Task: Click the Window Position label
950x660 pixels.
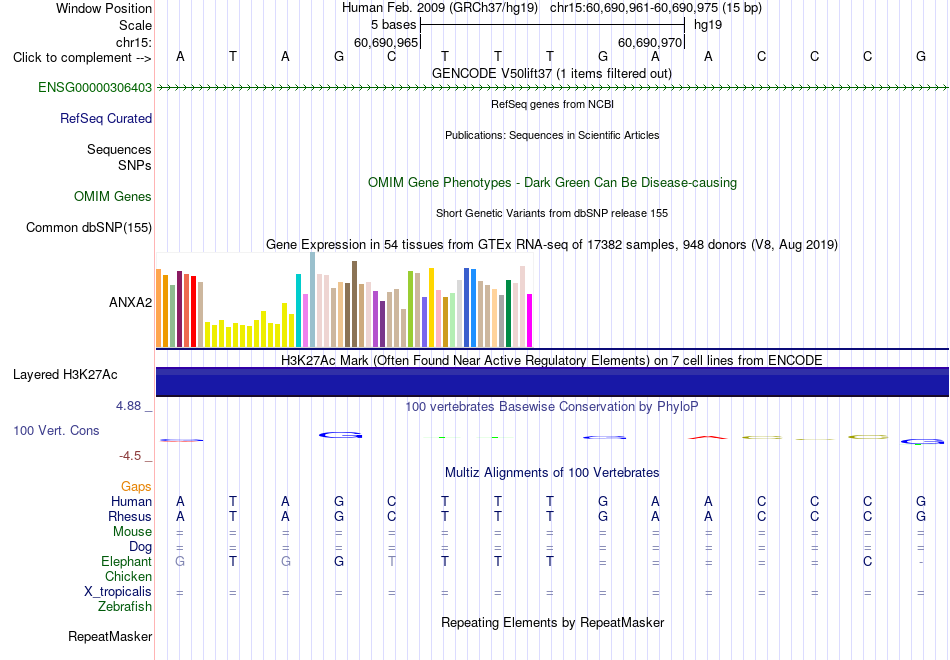Action: pyautogui.click(x=104, y=8)
